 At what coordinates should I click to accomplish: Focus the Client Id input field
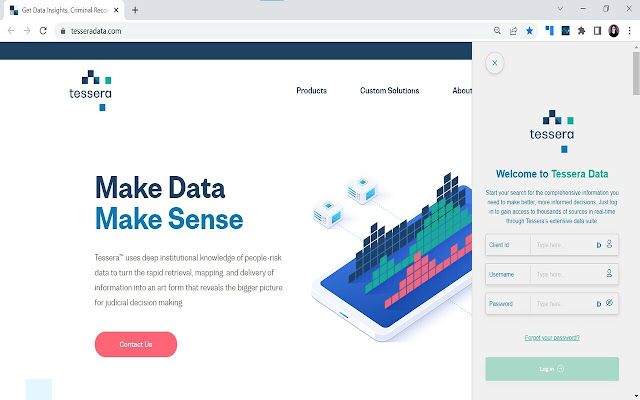(552, 245)
